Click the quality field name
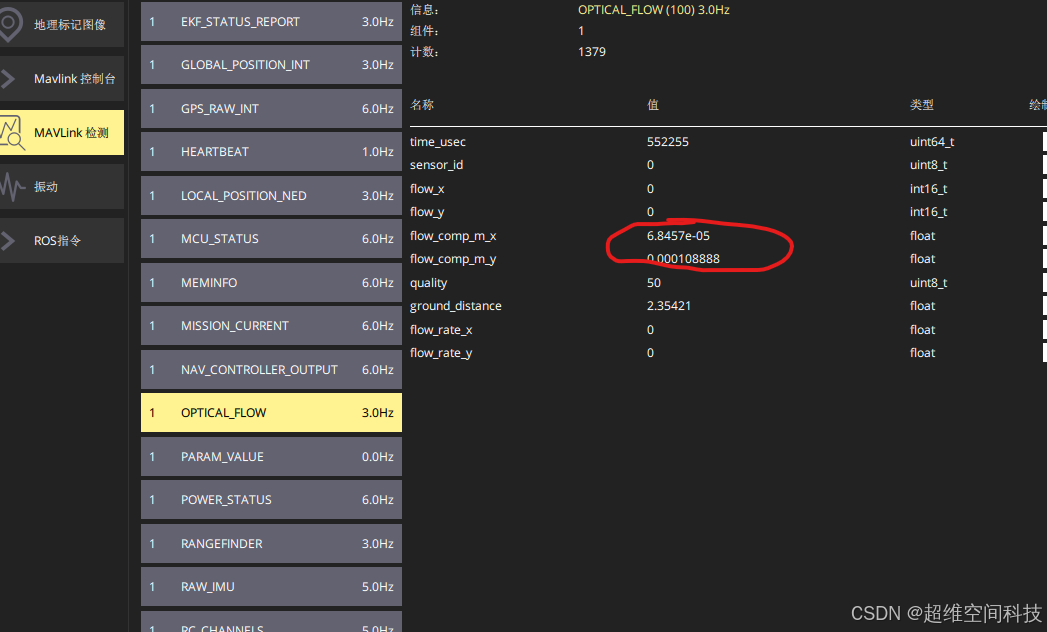The width and height of the screenshot is (1047, 632). click(x=429, y=283)
